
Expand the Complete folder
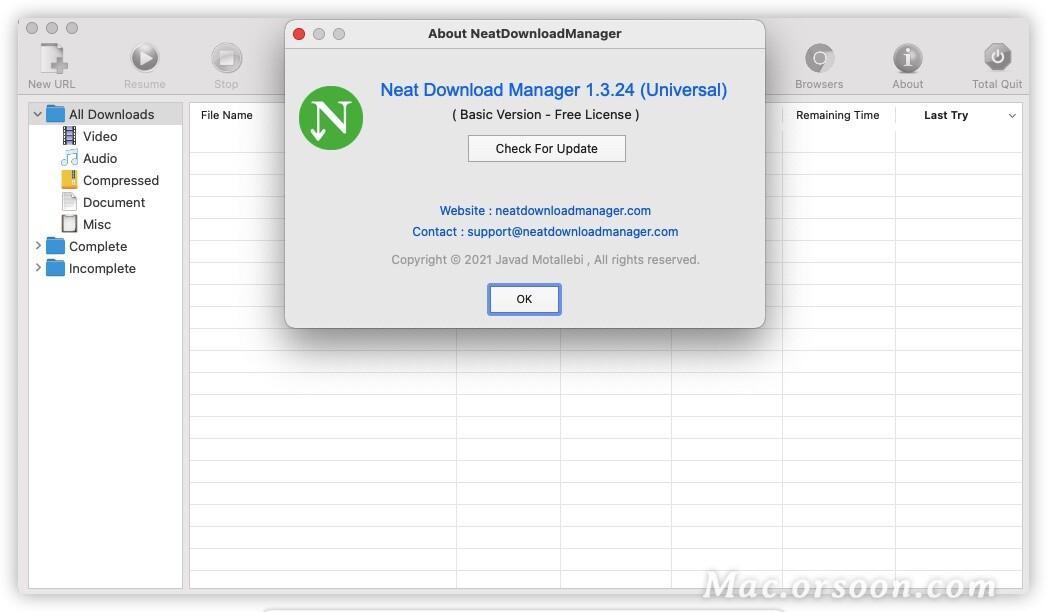point(38,246)
